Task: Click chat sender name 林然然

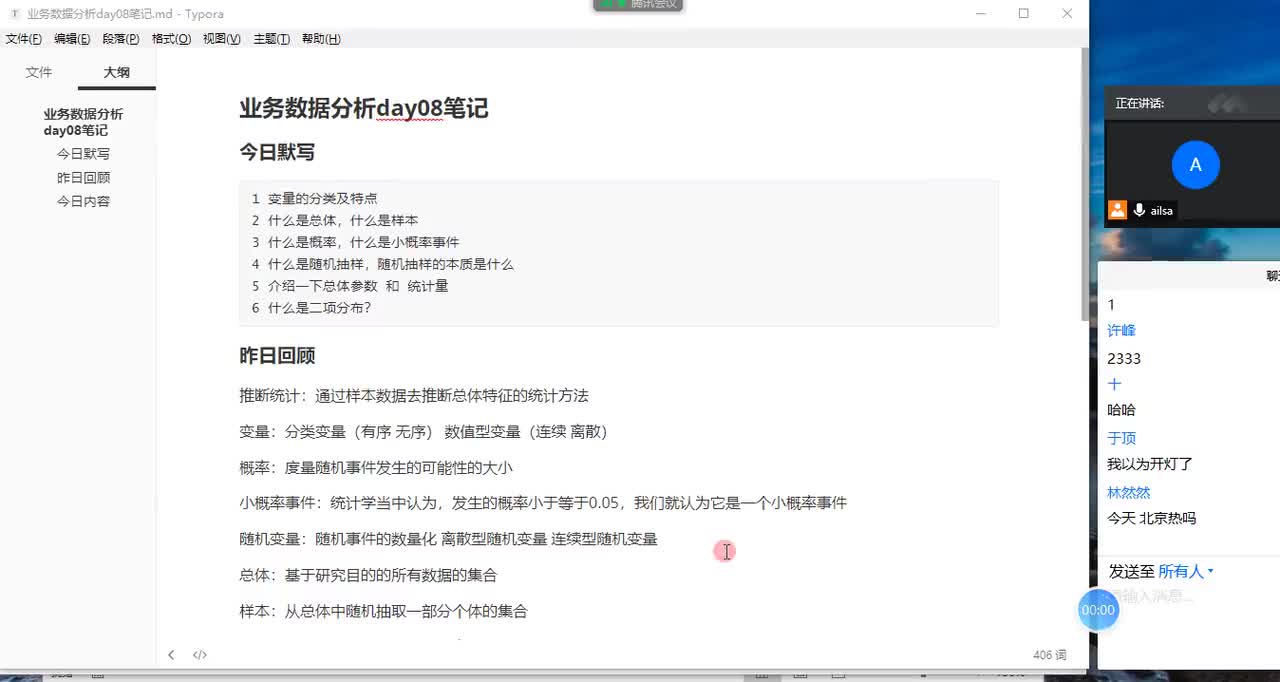Action: (x=1129, y=492)
